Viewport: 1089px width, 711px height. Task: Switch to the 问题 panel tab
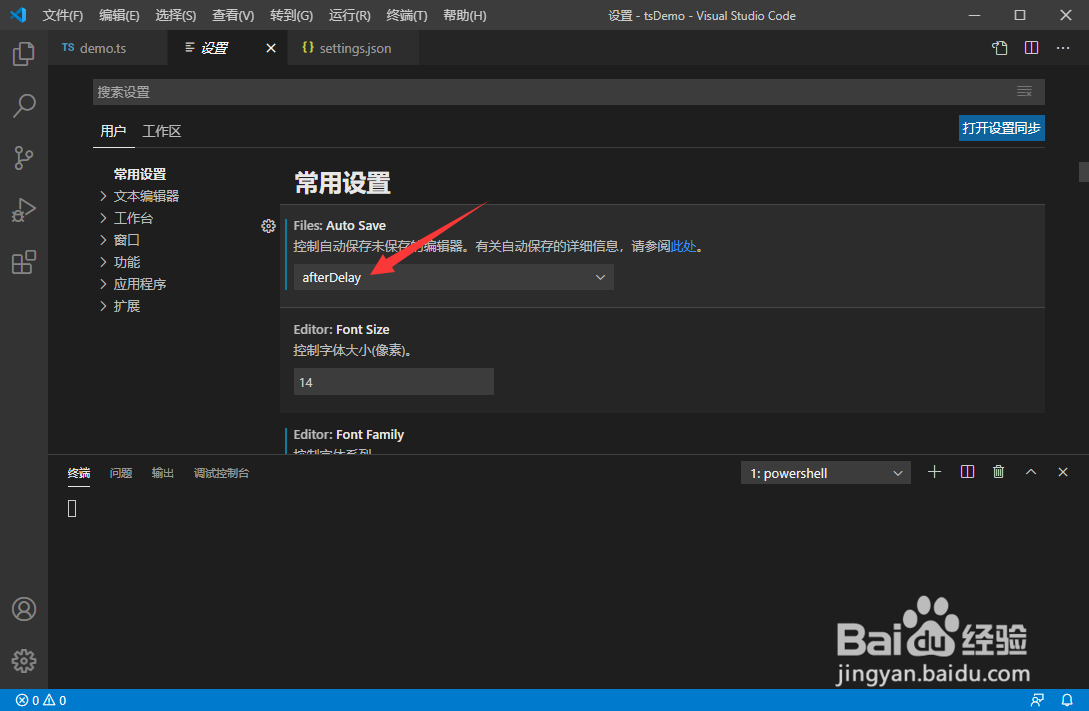point(121,473)
